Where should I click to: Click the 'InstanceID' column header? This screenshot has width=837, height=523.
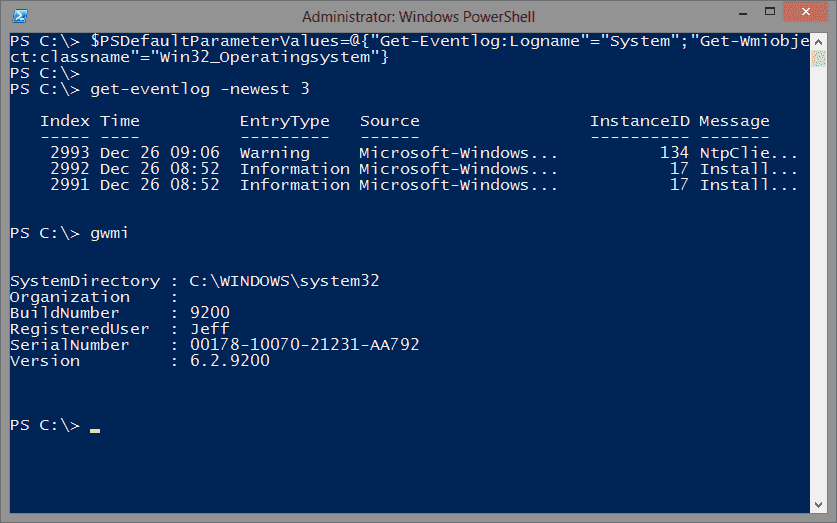(x=639, y=121)
